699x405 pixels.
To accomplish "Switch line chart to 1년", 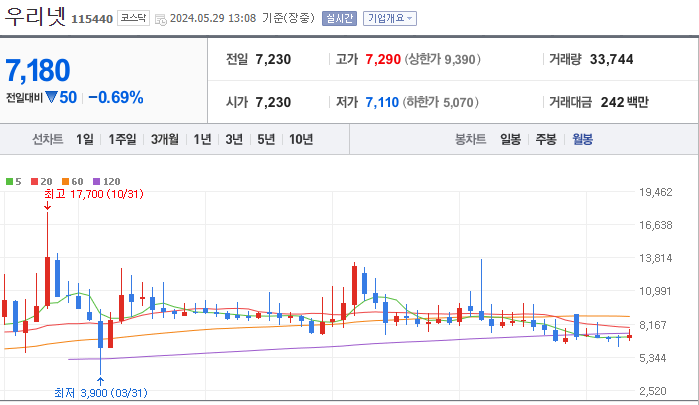I will 202,139.
